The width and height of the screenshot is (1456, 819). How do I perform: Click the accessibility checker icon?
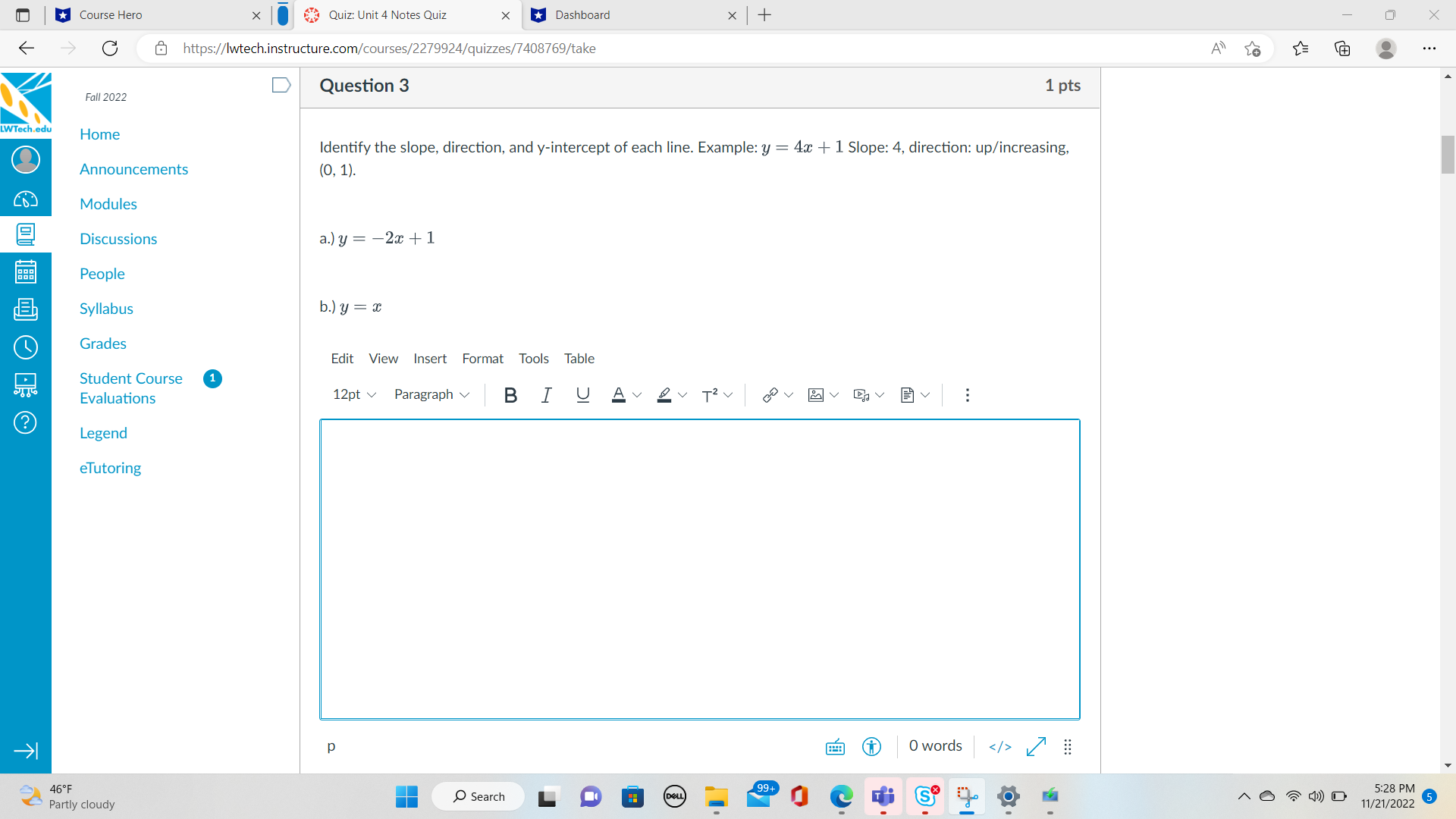coord(873,746)
